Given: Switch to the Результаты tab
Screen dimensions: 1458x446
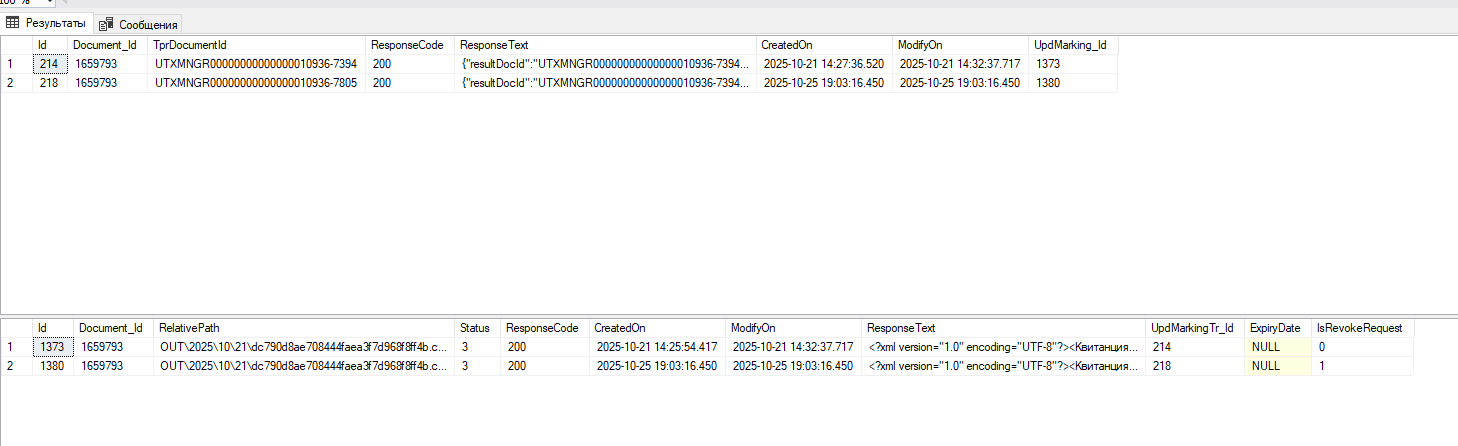Looking at the screenshot, I should [54, 23].
